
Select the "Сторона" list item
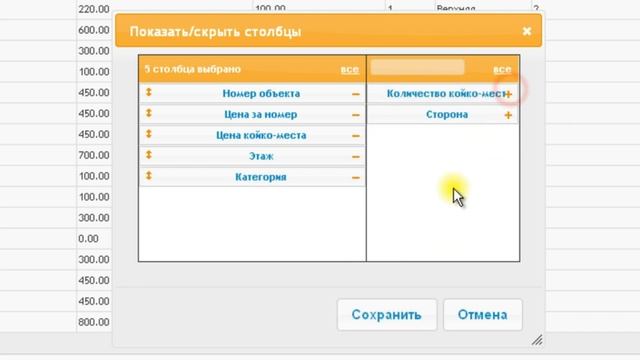click(443, 114)
